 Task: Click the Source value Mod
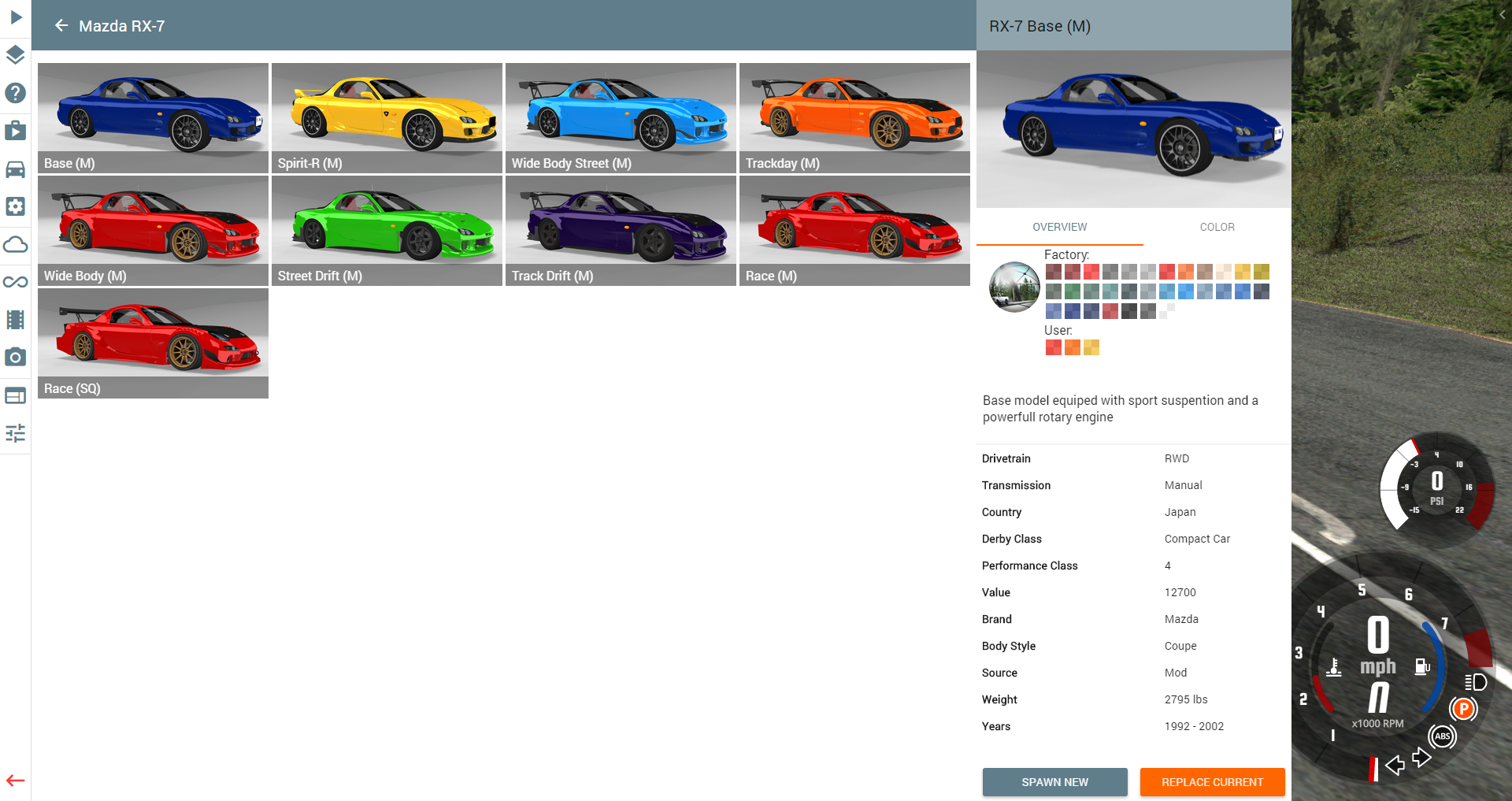1176,673
